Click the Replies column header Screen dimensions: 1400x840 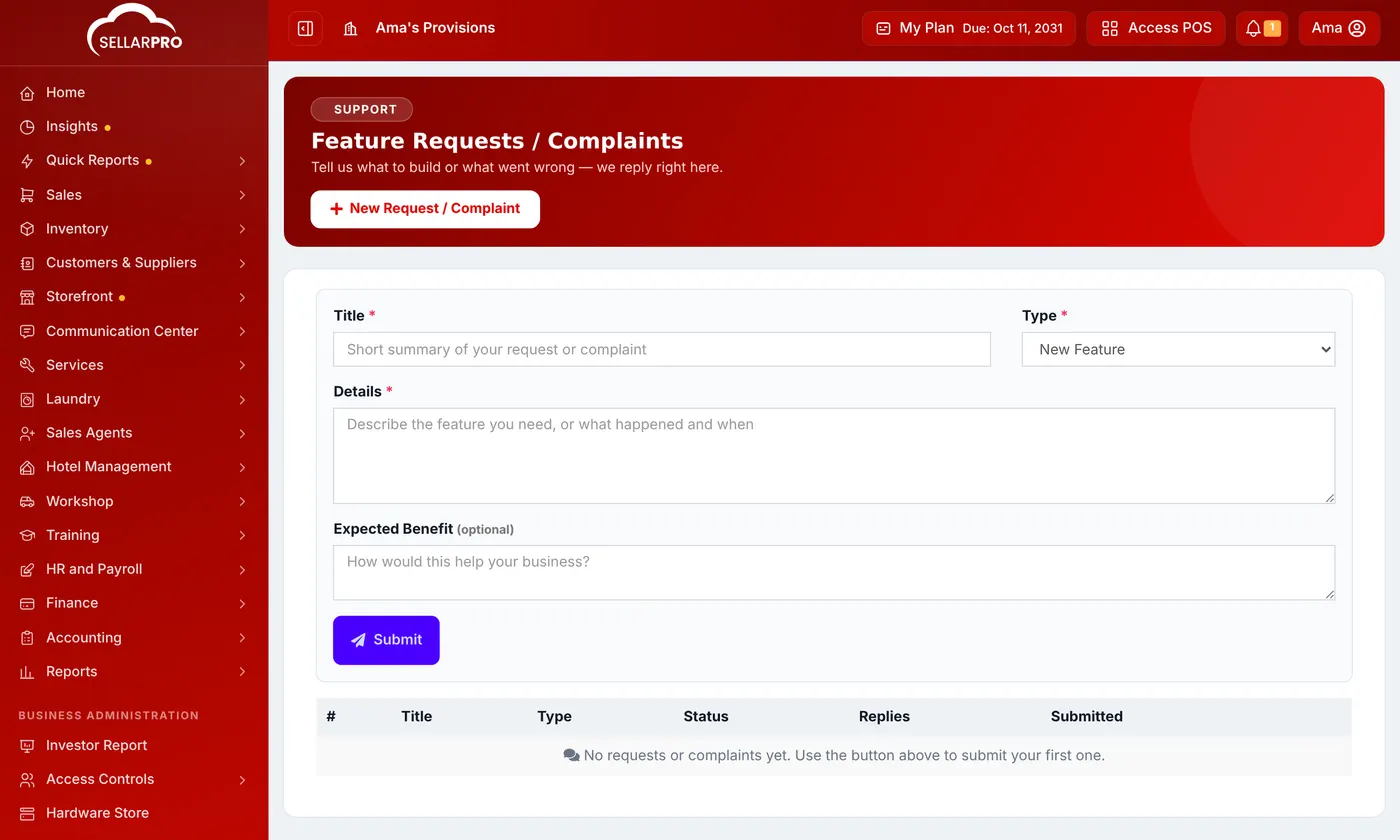884,716
